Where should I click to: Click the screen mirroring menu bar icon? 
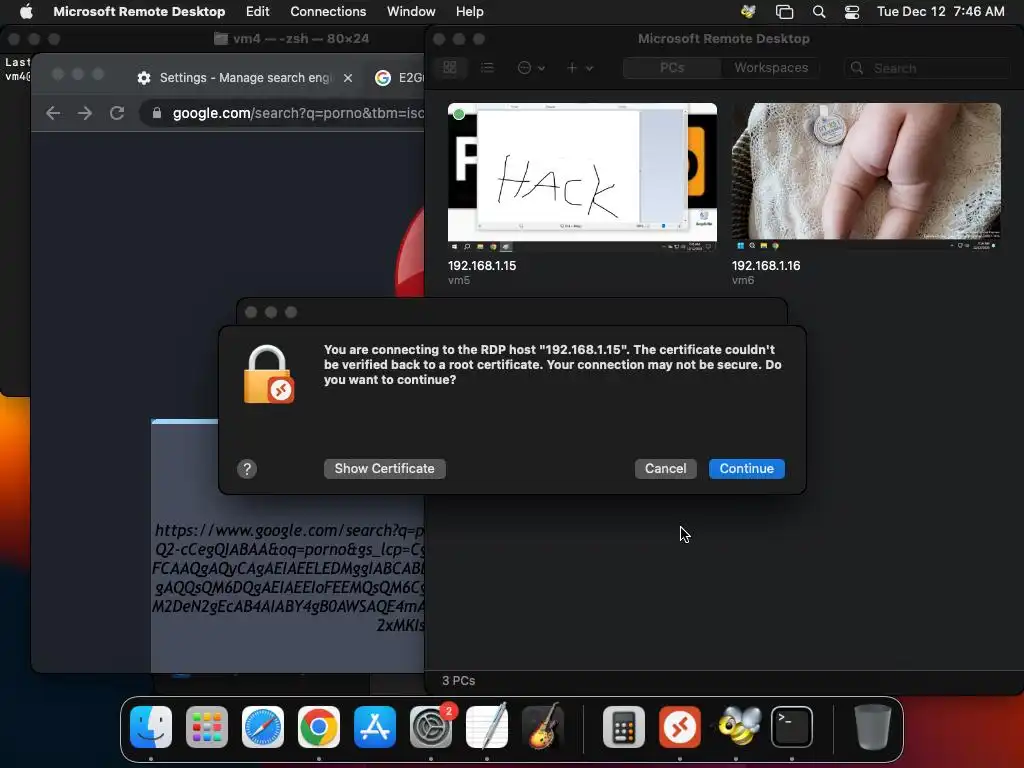click(x=784, y=11)
